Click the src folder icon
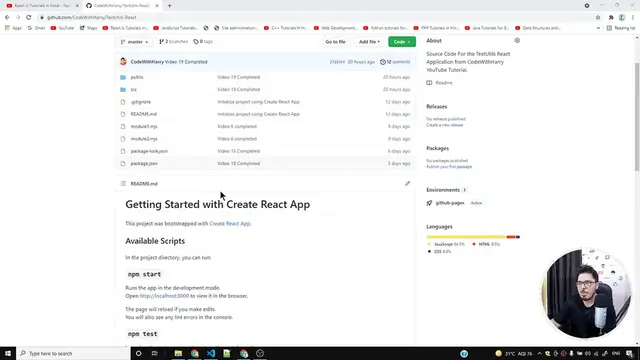 click(123, 89)
